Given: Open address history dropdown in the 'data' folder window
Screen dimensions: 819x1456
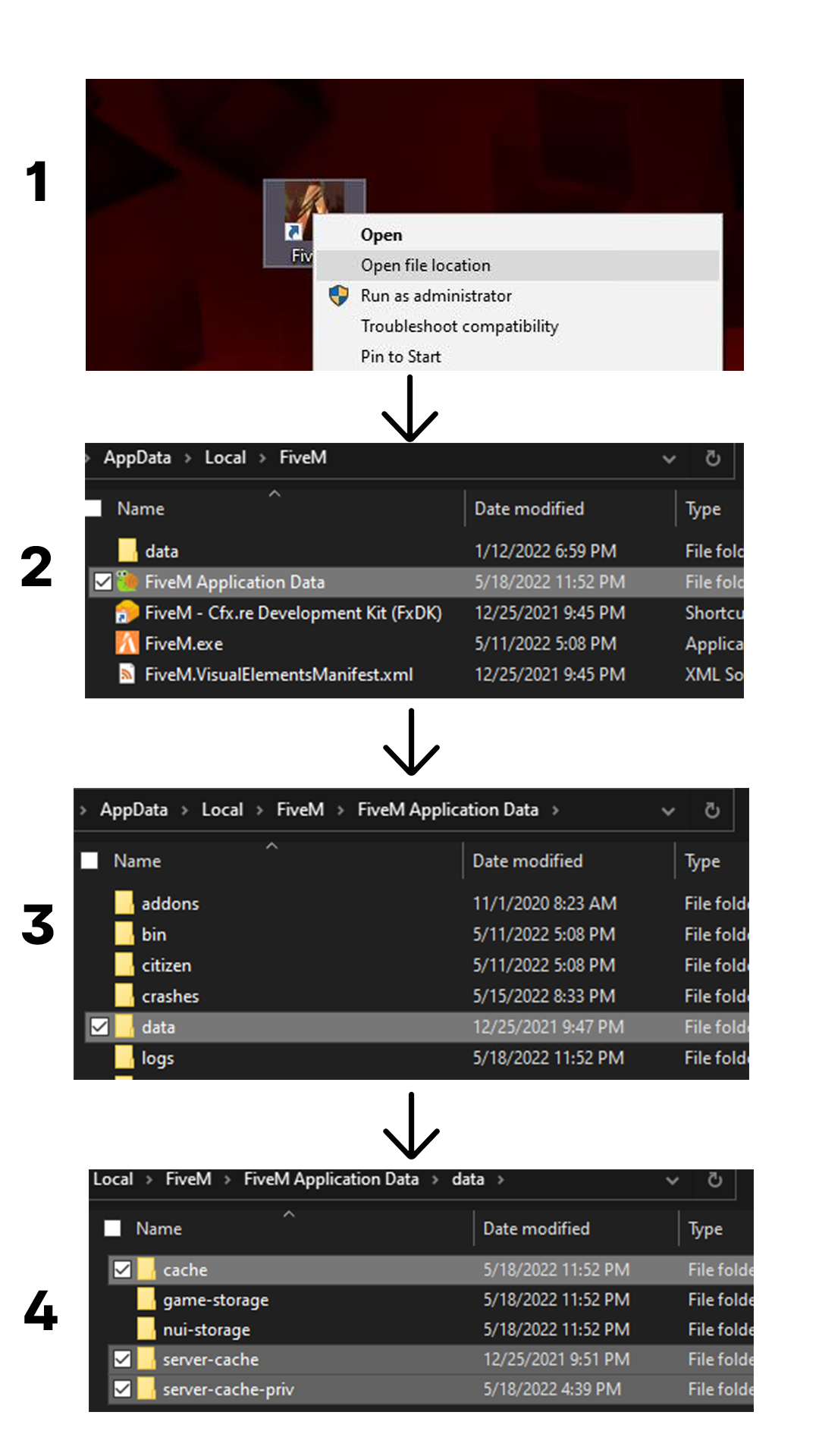Looking at the screenshot, I should pyautogui.click(x=672, y=1181).
